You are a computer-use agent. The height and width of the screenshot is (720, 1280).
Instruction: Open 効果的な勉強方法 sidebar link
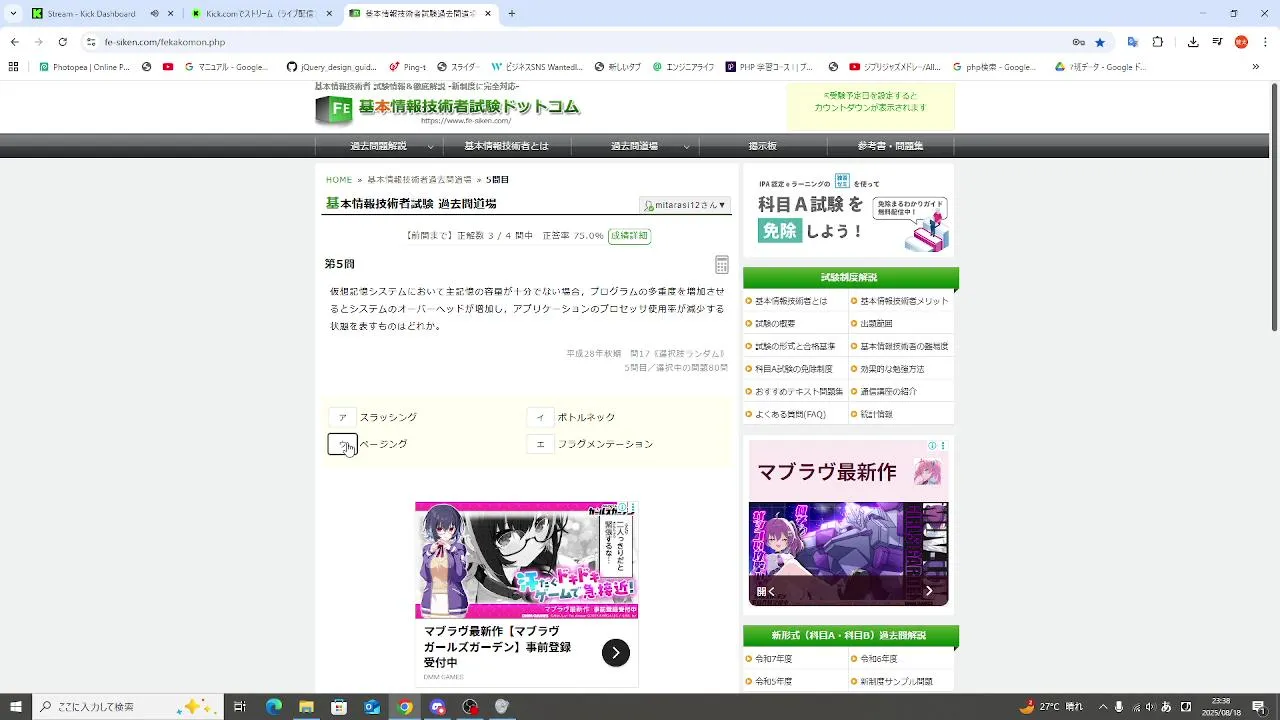pos(892,369)
